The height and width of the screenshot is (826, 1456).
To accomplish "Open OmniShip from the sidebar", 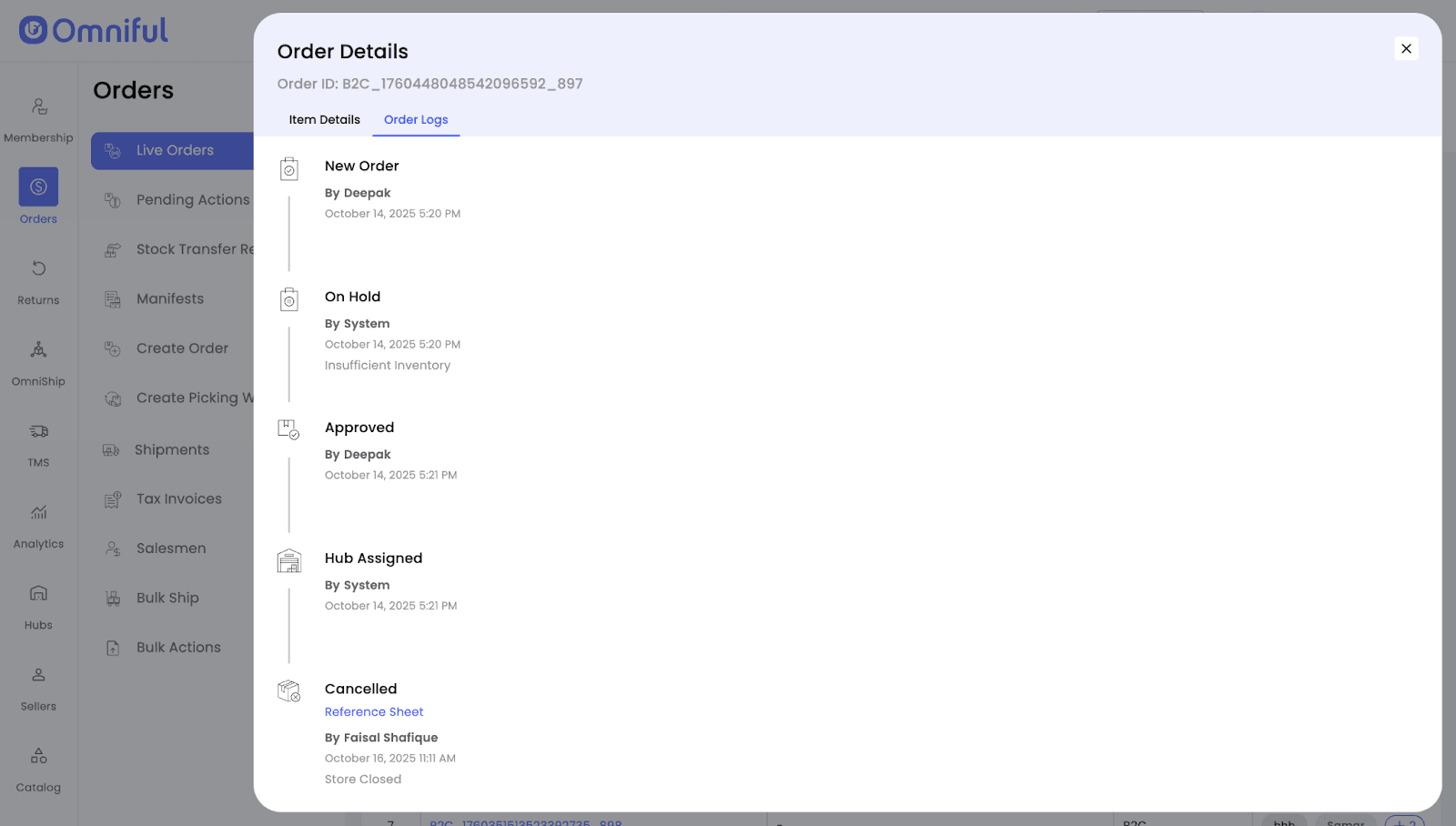I will pos(38,350).
